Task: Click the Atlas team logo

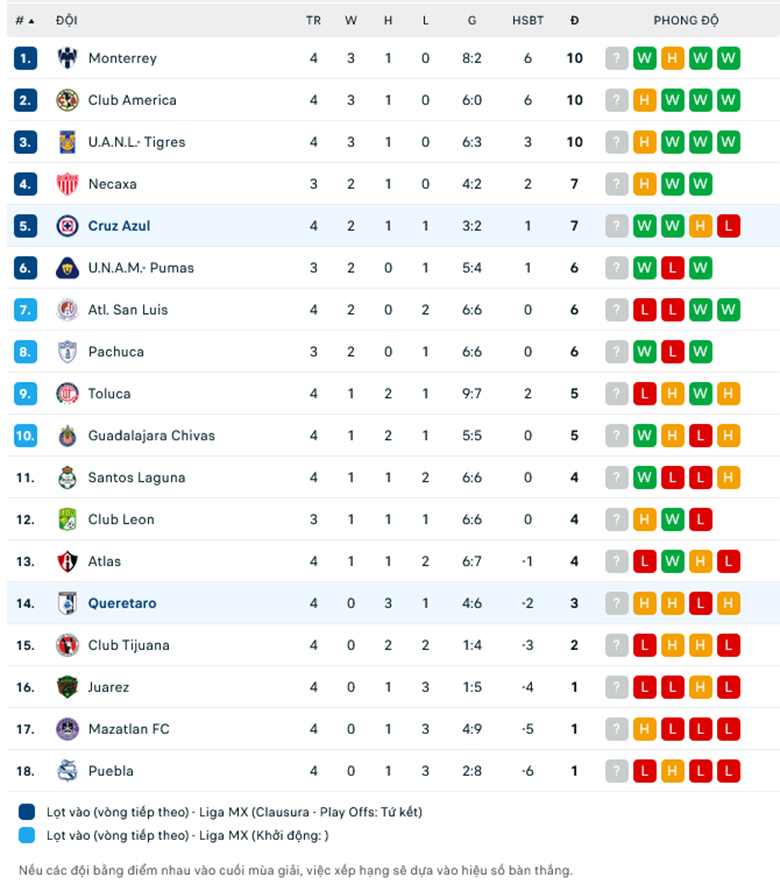Action: pos(66,562)
